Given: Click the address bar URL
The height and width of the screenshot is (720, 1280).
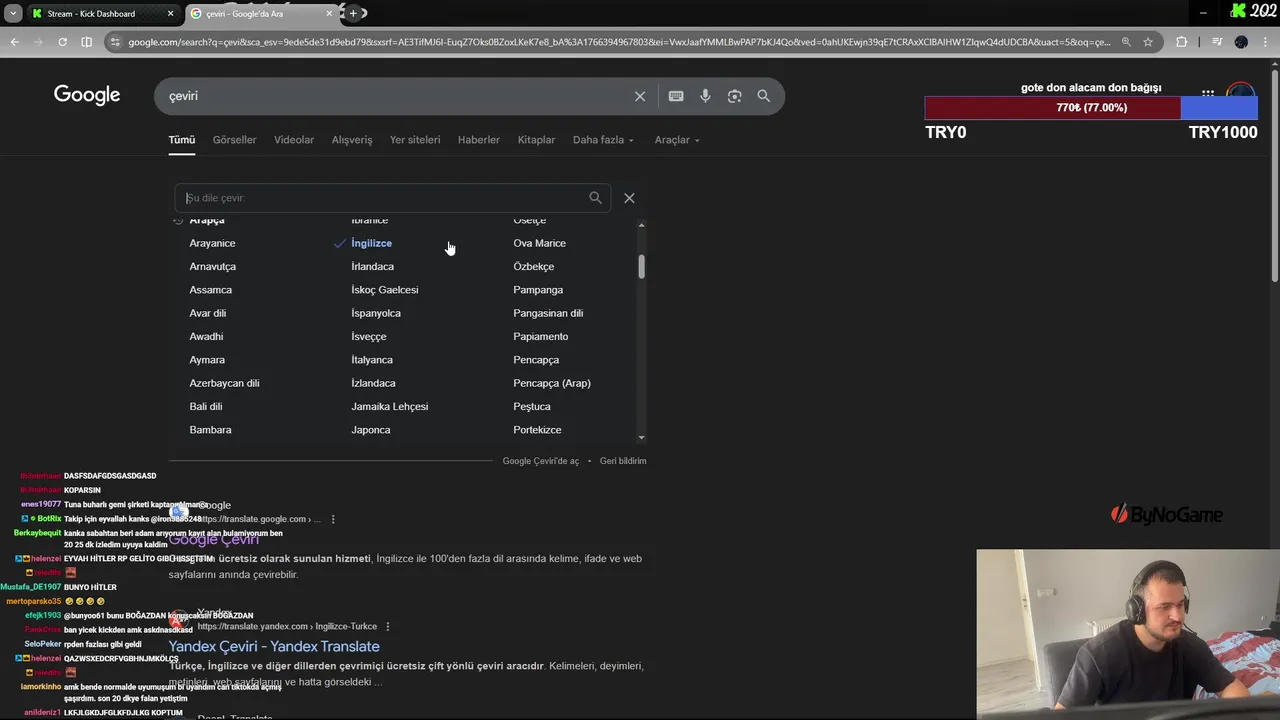Looking at the screenshot, I should (x=619, y=42).
